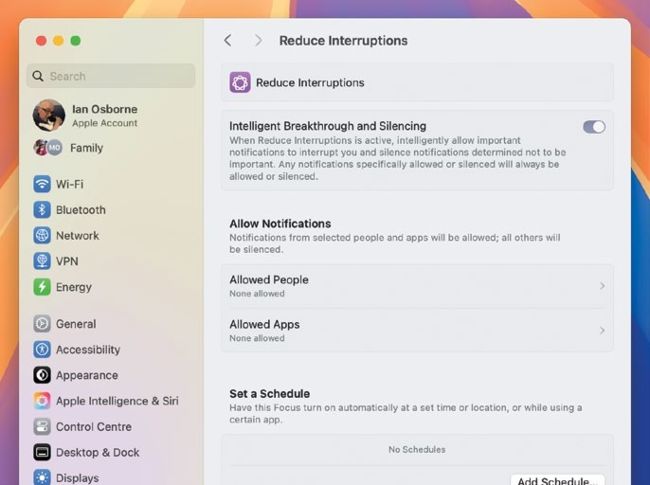650x485 pixels.
Task: Click the "Set a Schedule" heading
Action: (270, 393)
